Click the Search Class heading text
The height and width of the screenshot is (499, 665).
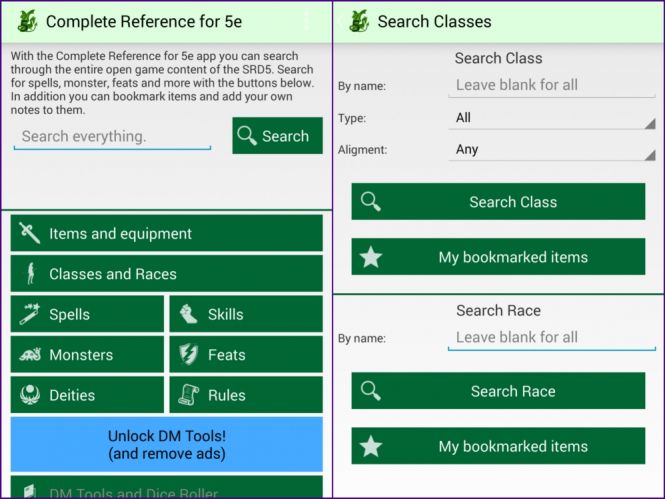click(x=498, y=58)
